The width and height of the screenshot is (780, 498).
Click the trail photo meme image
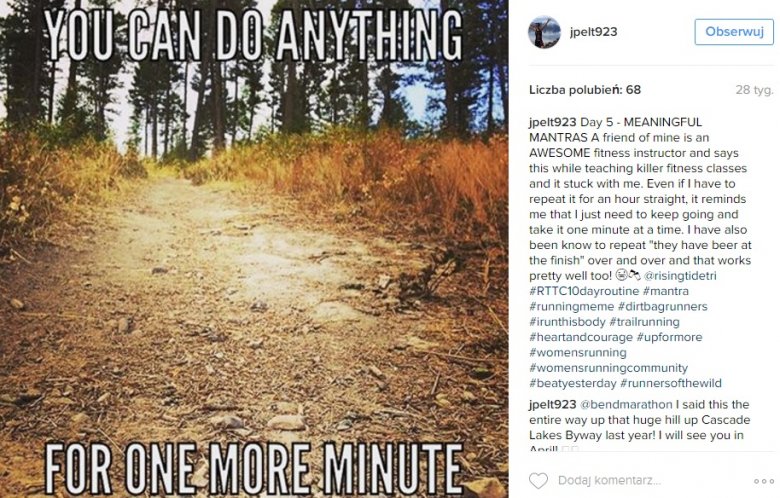coord(254,249)
